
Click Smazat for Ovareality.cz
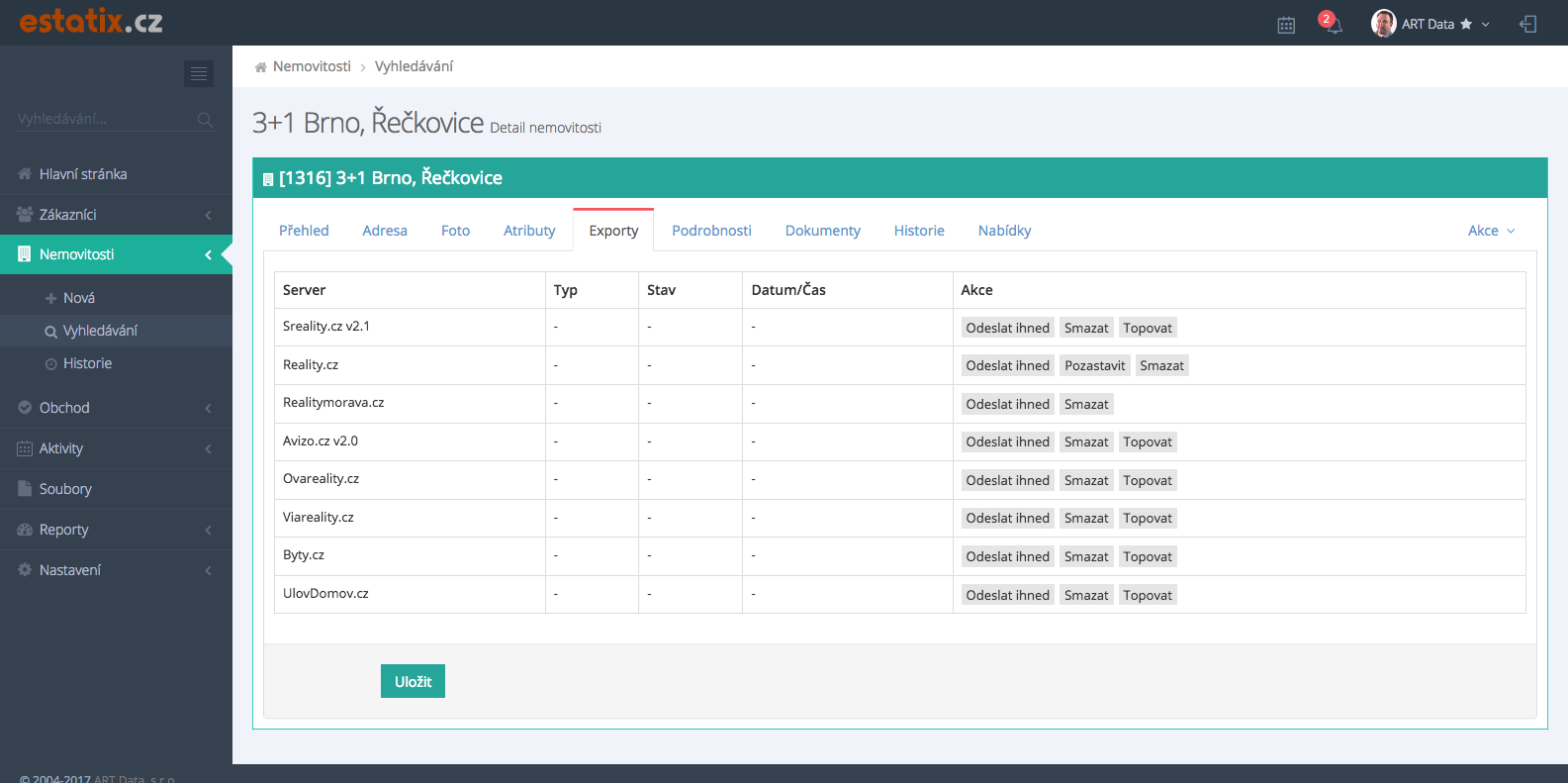point(1086,480)
